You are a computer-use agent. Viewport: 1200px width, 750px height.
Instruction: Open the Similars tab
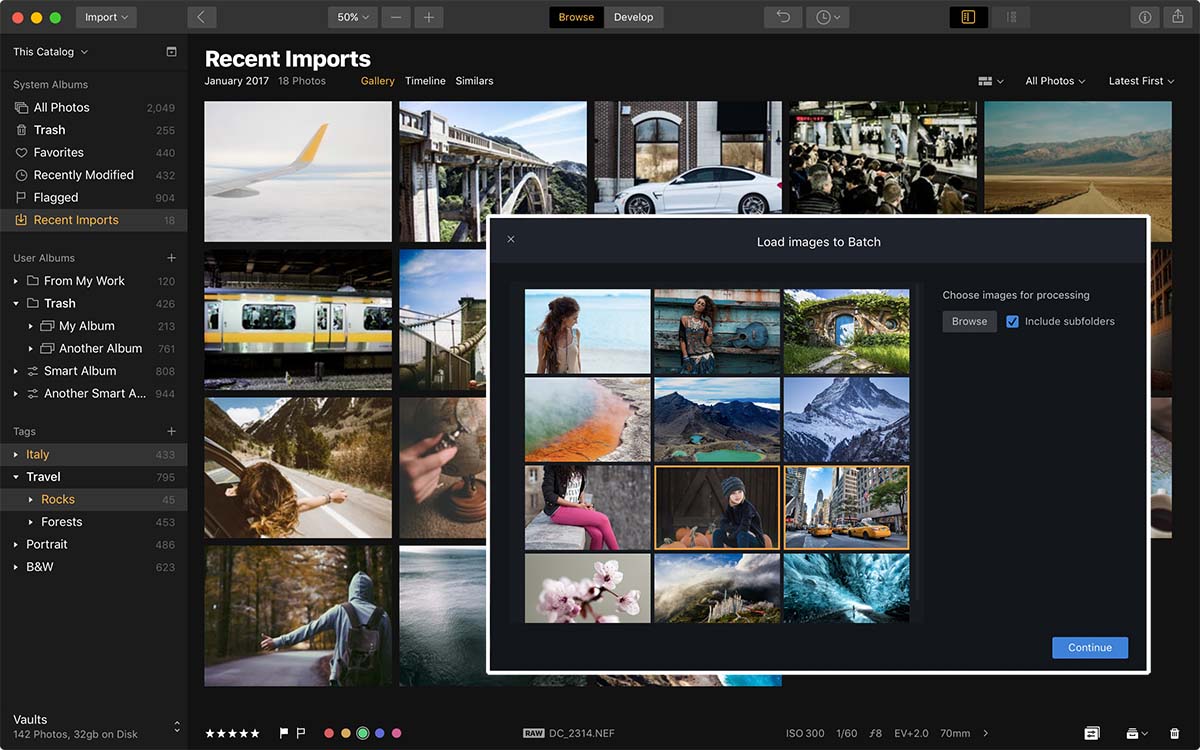click(474, 81)
